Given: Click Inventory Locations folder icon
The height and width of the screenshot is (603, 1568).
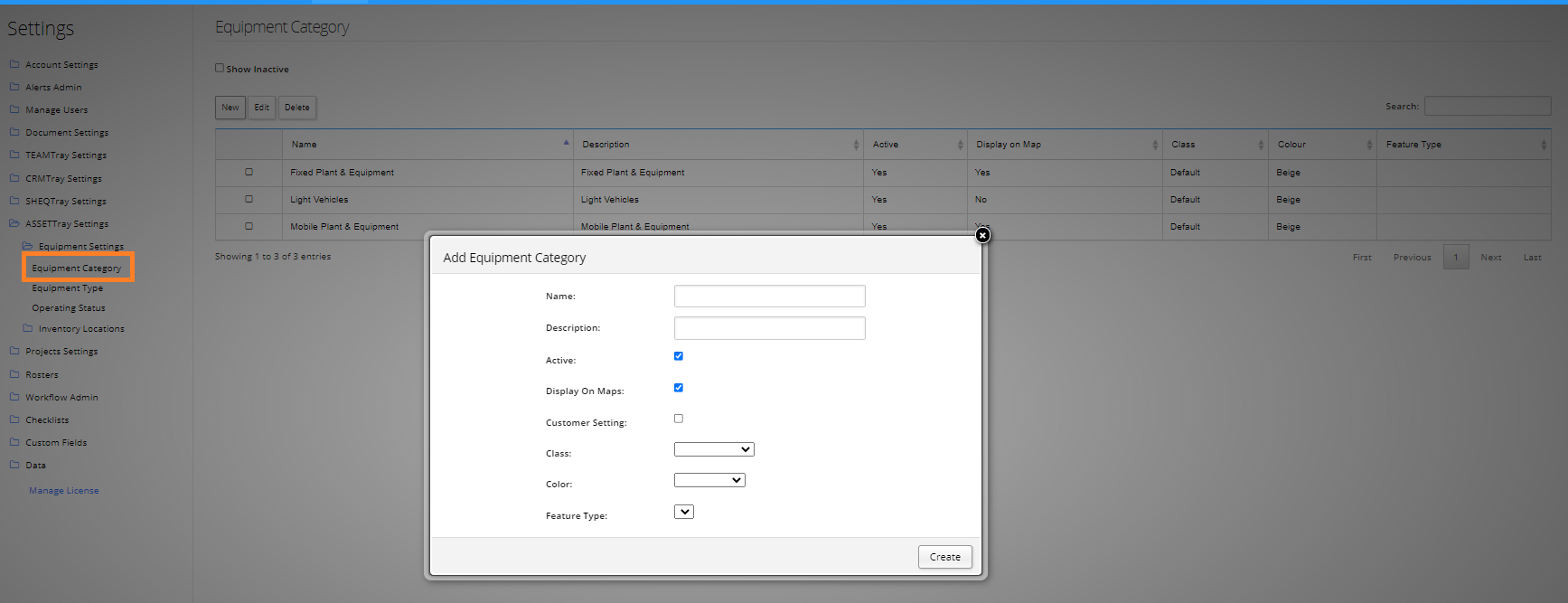Looking at the screenshot, I should coord(28,328).
